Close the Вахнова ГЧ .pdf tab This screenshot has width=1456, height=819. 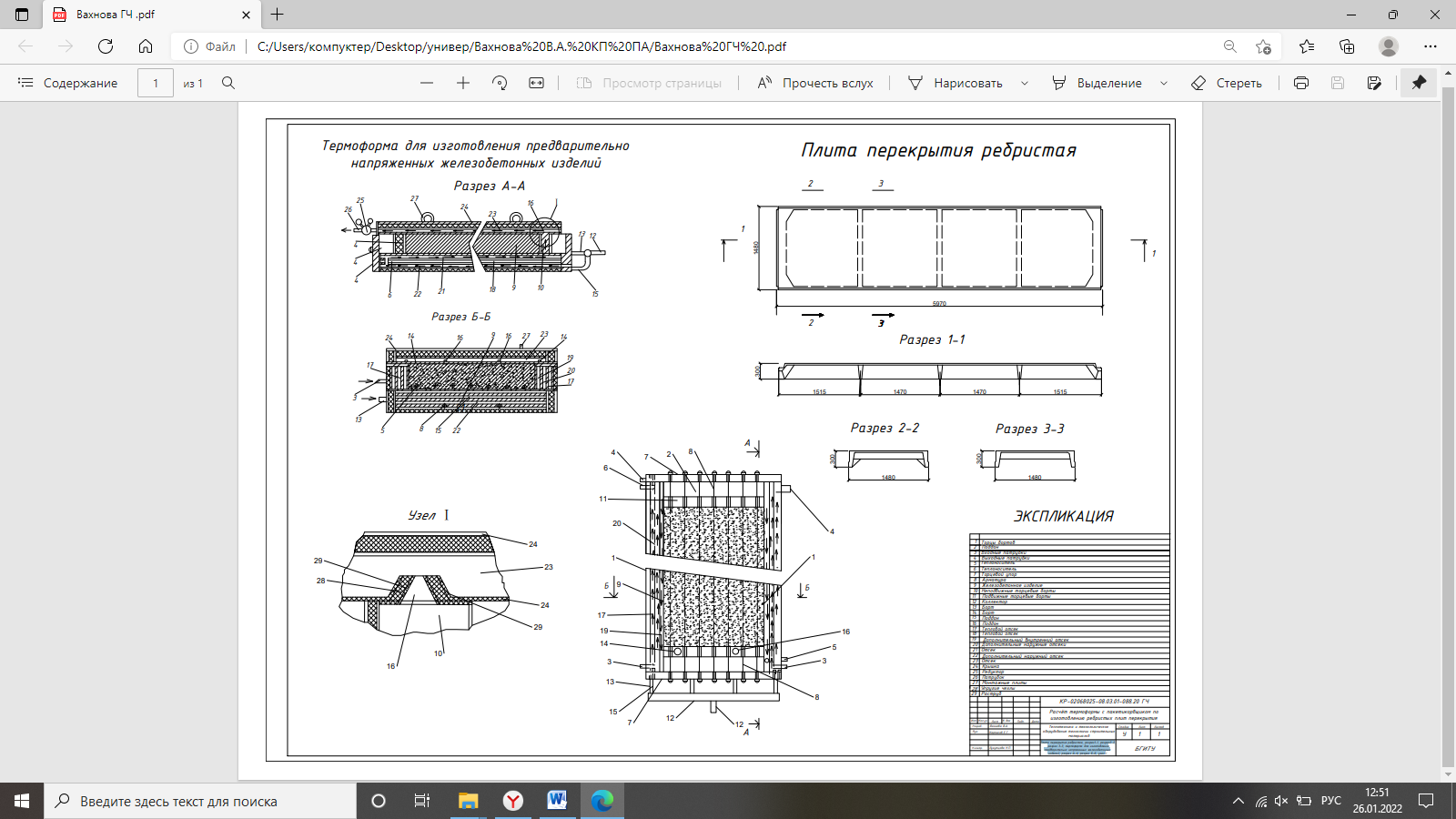click(246, 15)
